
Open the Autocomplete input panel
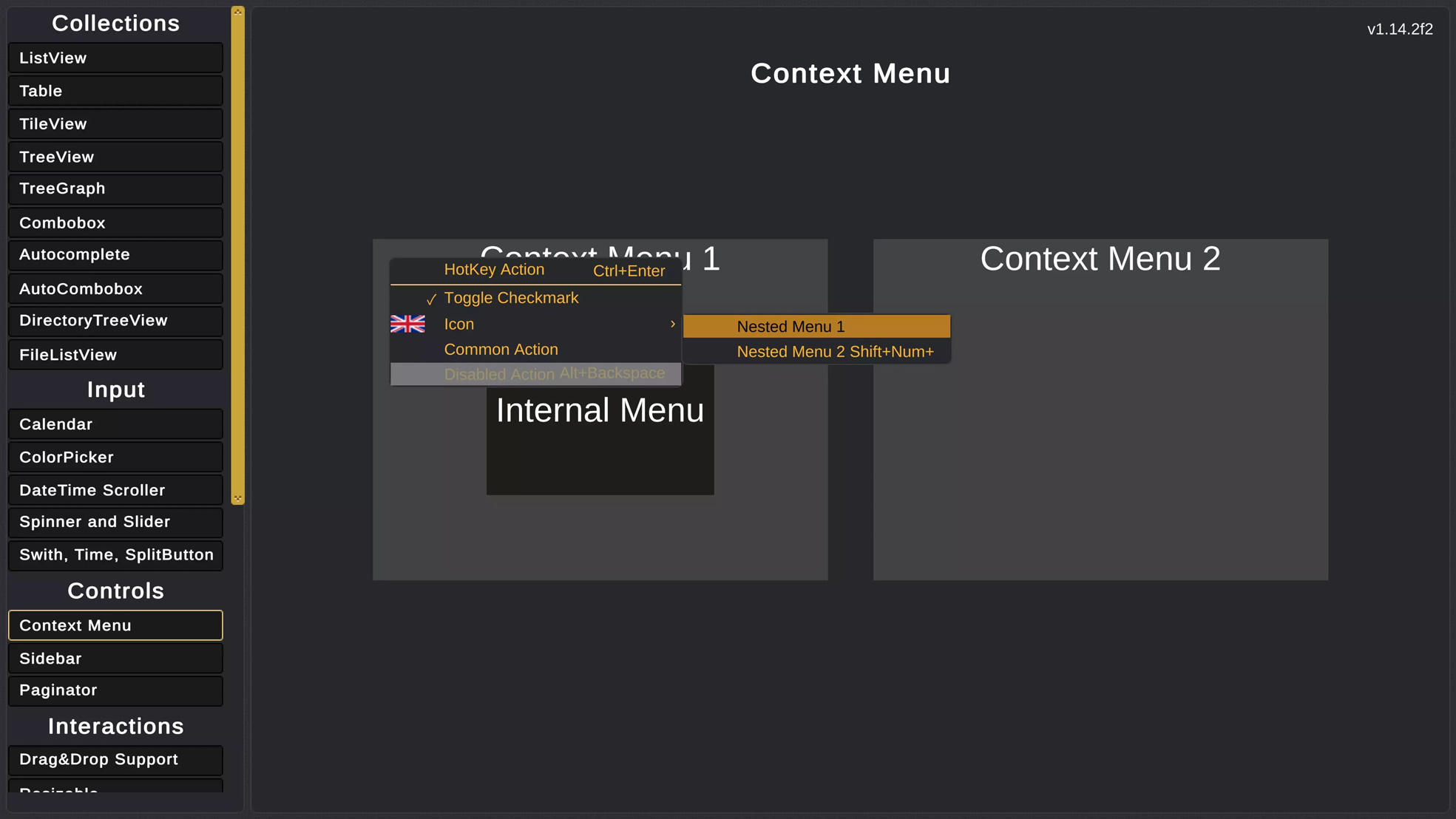(x=116, y=255)
